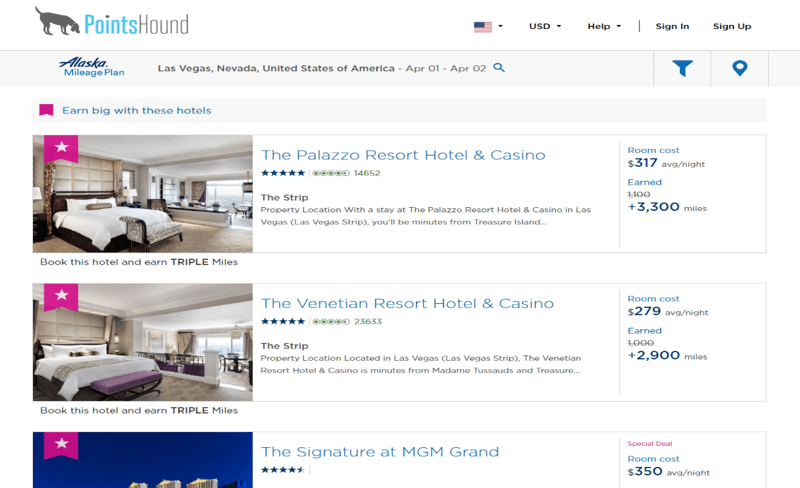Open the filter funnel icon
Screen dimensions: 800x488
click(682, 68)
